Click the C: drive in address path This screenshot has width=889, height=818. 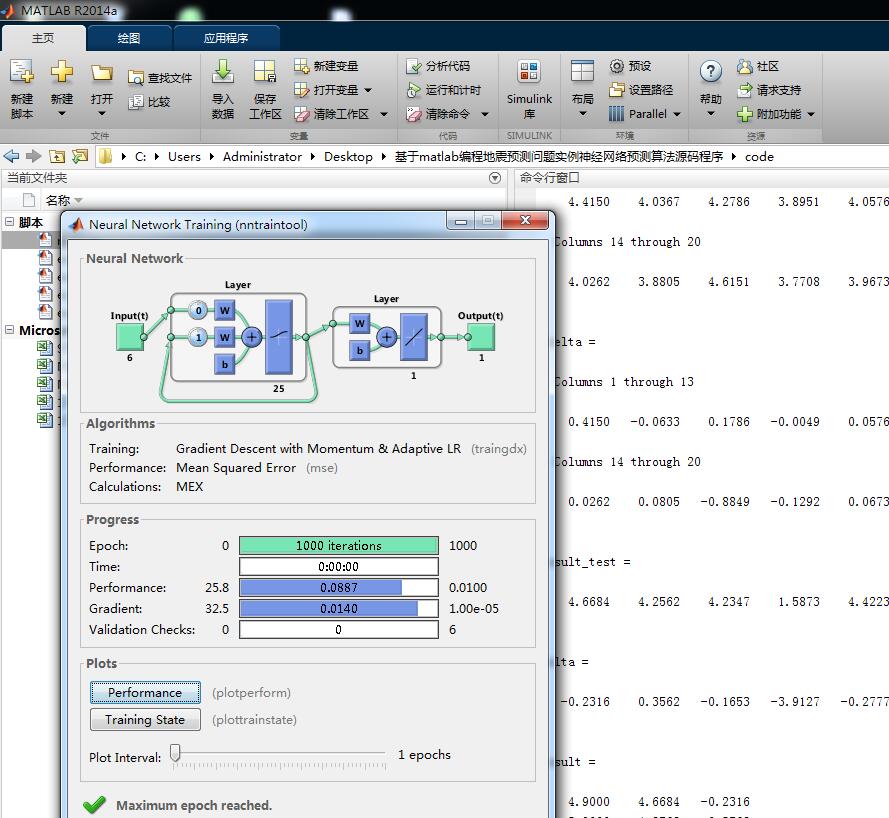[140, 156]
